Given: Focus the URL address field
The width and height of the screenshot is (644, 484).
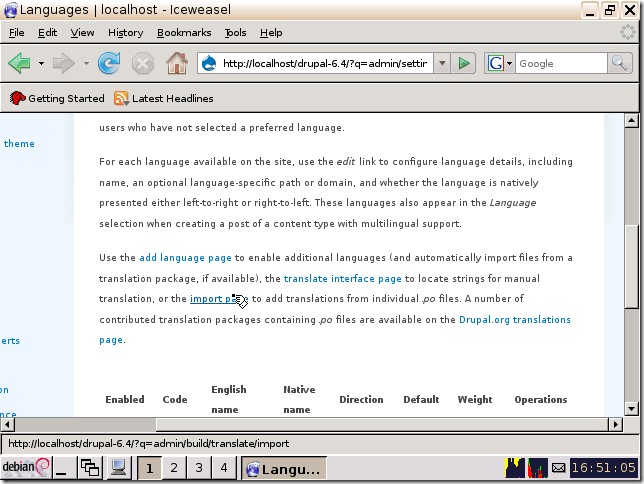Looking at the screenshot, I should click(325, 63).
